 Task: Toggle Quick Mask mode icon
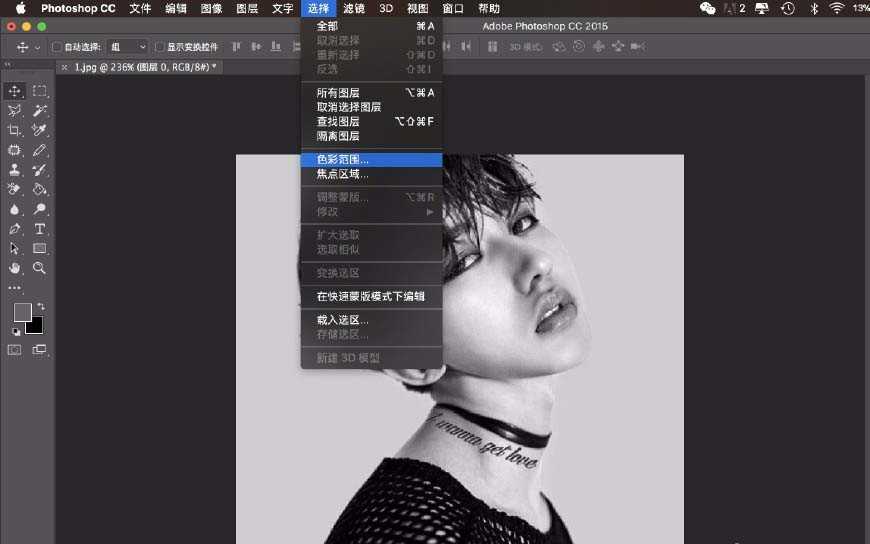pos(15,350)
